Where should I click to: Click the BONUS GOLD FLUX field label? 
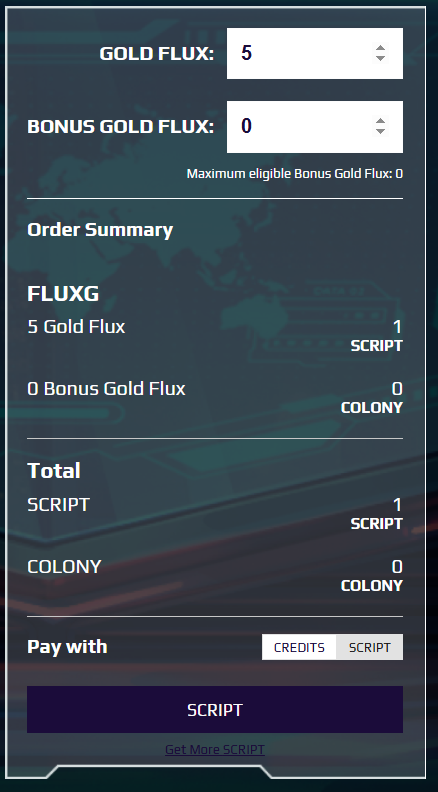pyautogui.click(x=120, y=127)
